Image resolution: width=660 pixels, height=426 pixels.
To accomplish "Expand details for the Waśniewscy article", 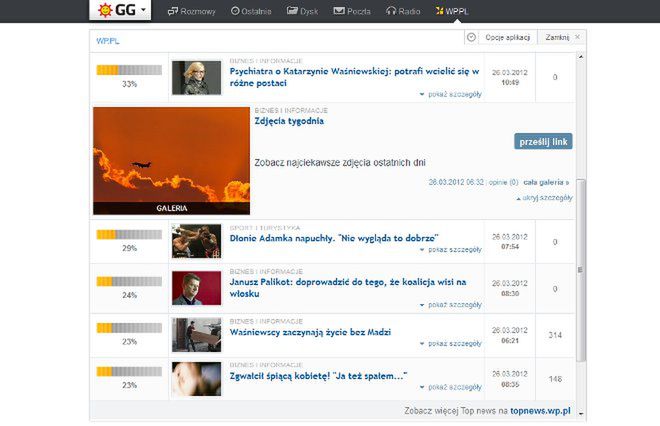I will (451, 343).
